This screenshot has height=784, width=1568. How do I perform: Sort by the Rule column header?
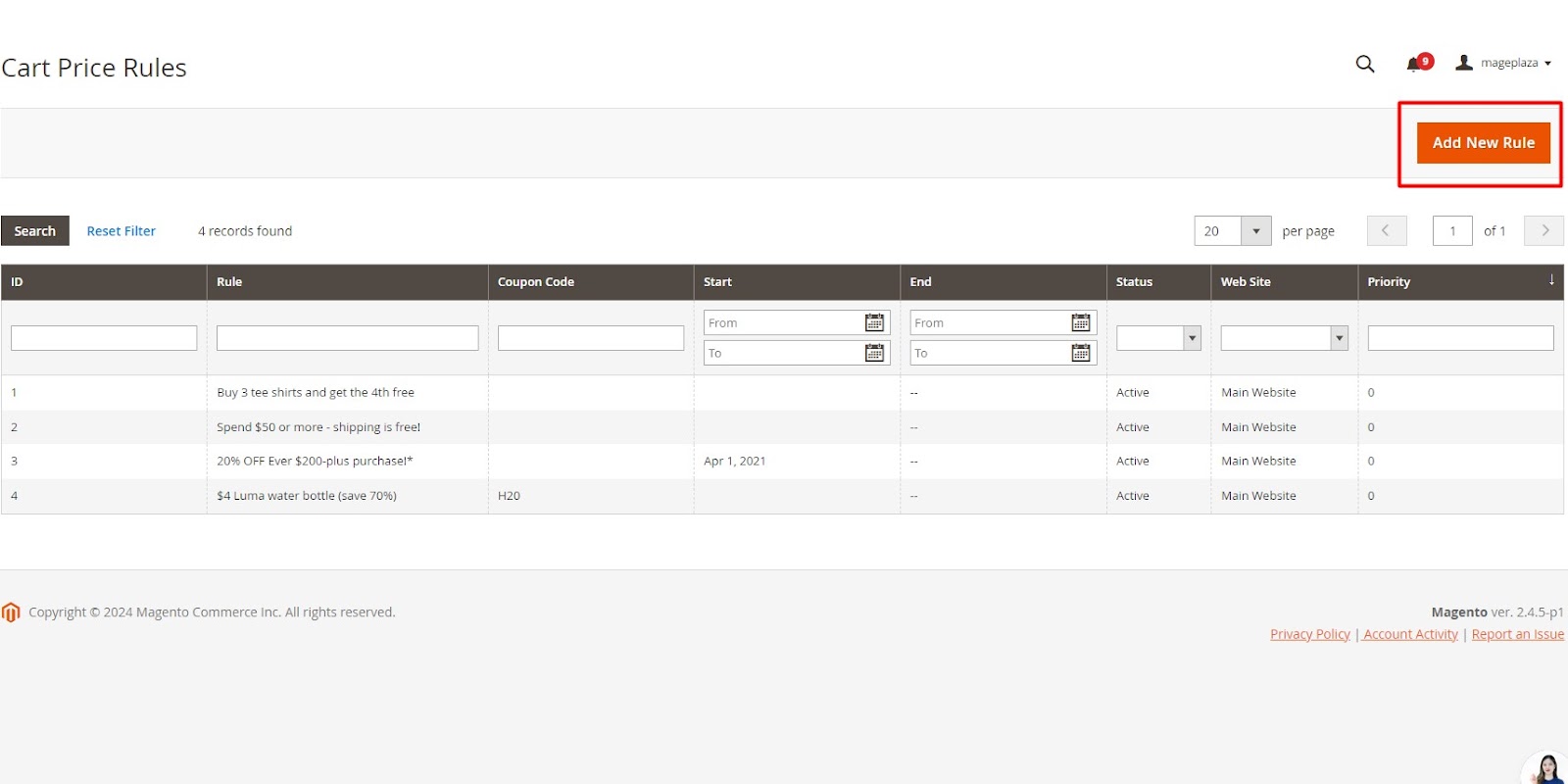tap(229, 282)
